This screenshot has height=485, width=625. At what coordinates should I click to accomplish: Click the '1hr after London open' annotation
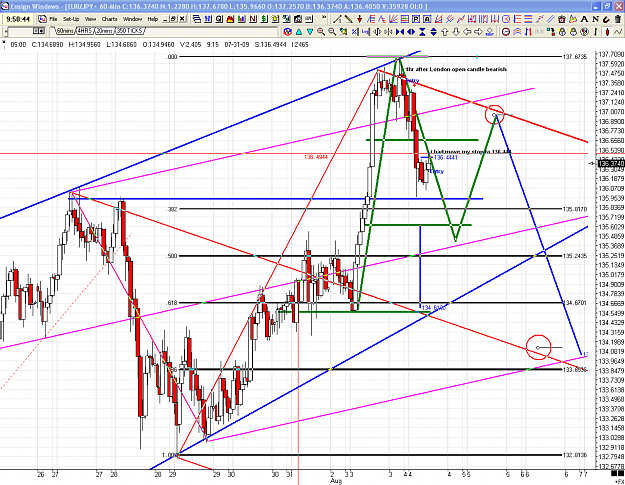(456, 69)
